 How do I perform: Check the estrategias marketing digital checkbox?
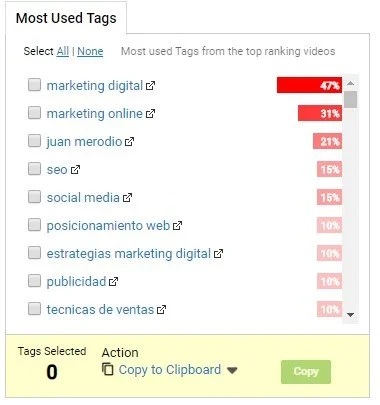click(x=34, y=253)
